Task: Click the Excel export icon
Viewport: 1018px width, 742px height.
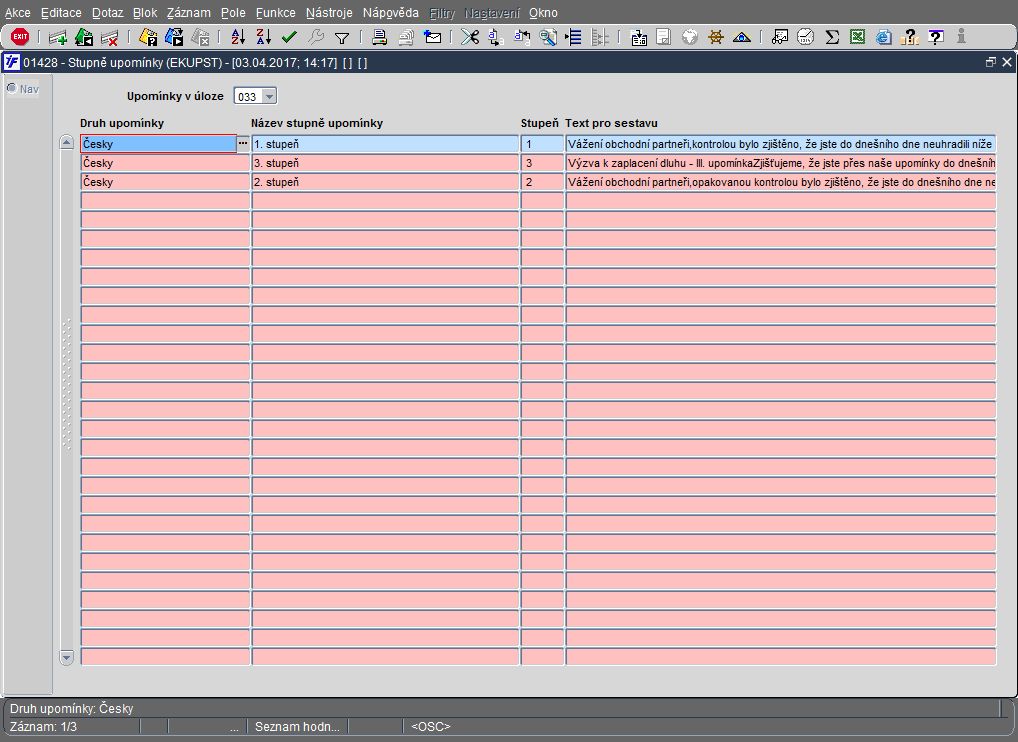Action: pos(858,38)
